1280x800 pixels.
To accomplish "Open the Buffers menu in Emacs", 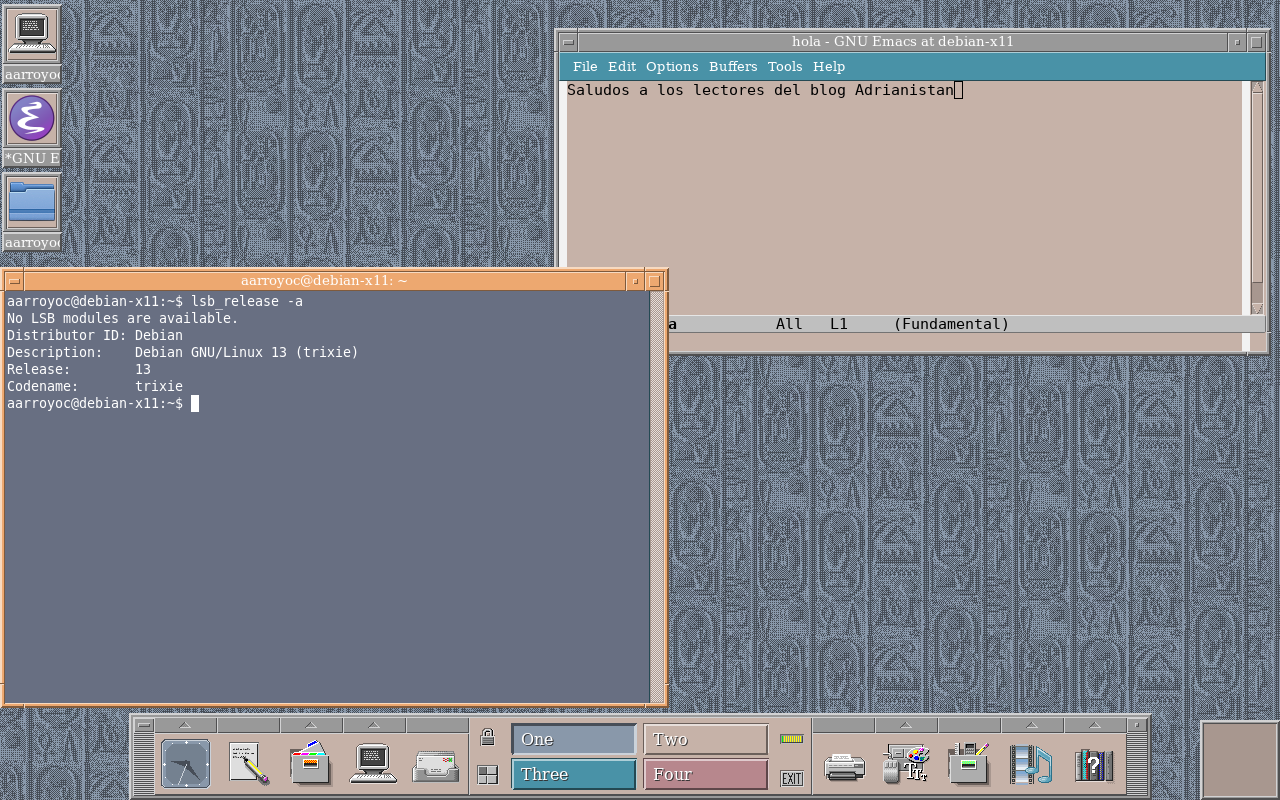I will click(733, 67).
